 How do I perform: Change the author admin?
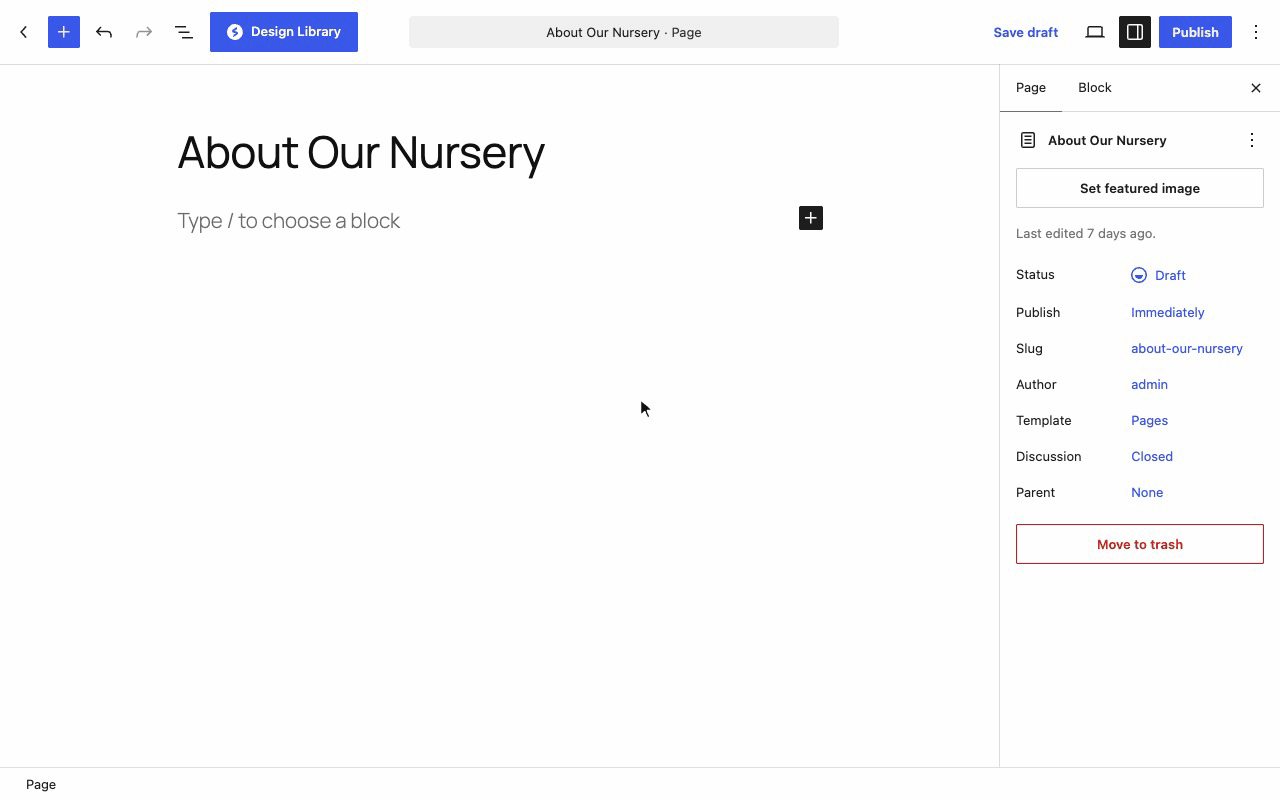pos(1149,384)
